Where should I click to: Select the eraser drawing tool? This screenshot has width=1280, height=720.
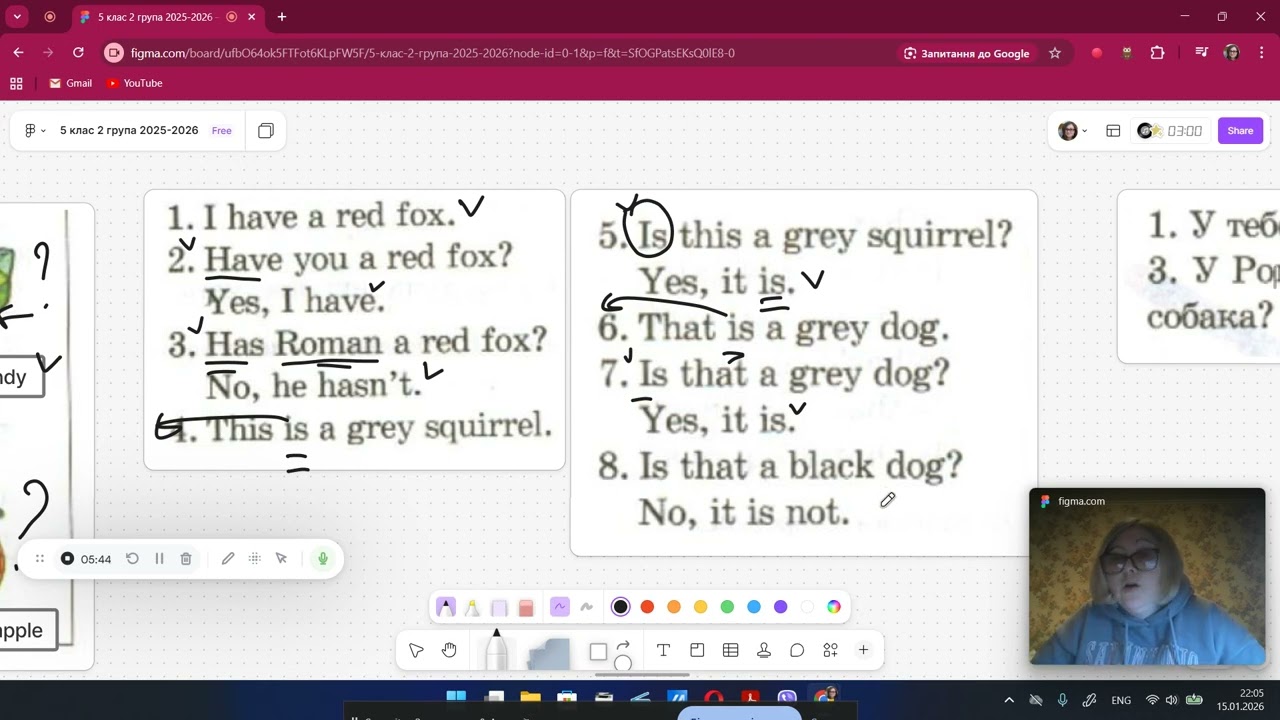coord(526,607)
